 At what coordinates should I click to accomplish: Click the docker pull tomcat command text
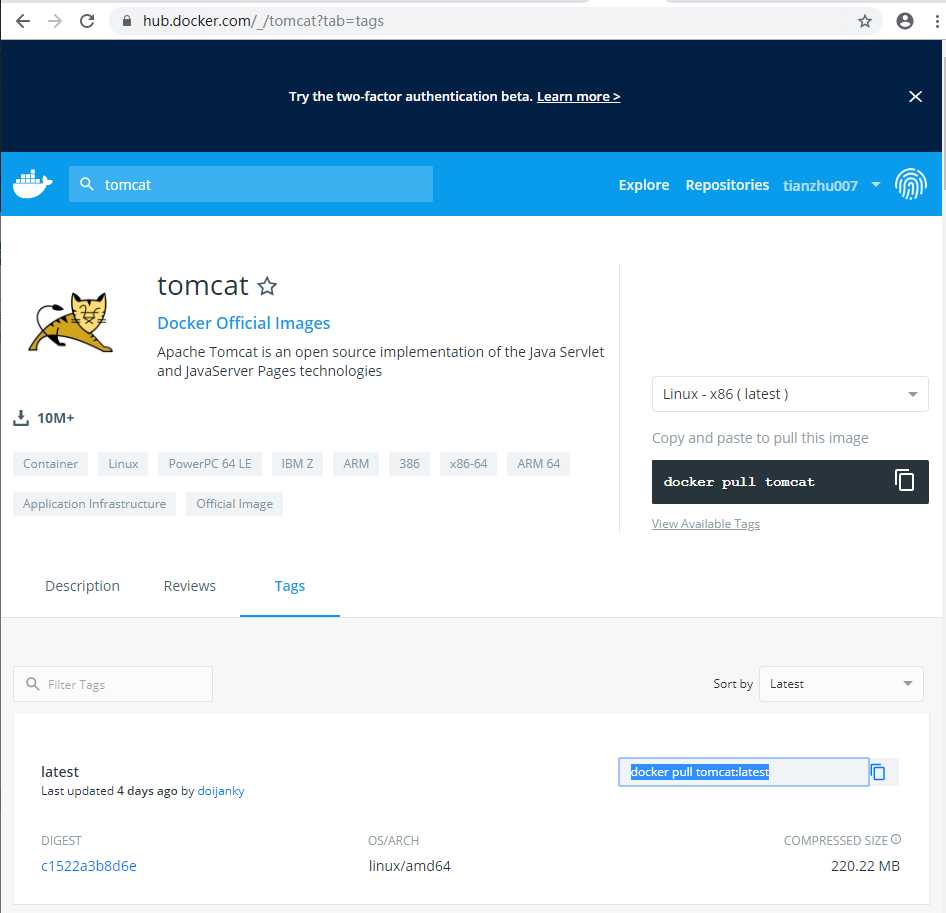(x=738, y=482)
